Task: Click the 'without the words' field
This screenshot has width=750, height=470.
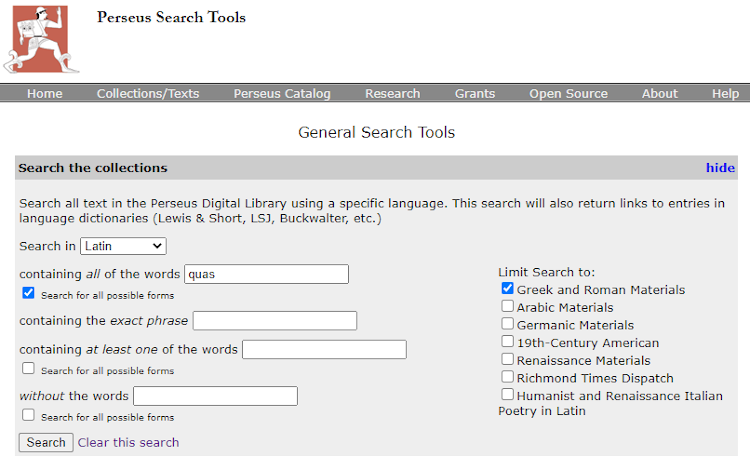Action: tap(215, 396)
